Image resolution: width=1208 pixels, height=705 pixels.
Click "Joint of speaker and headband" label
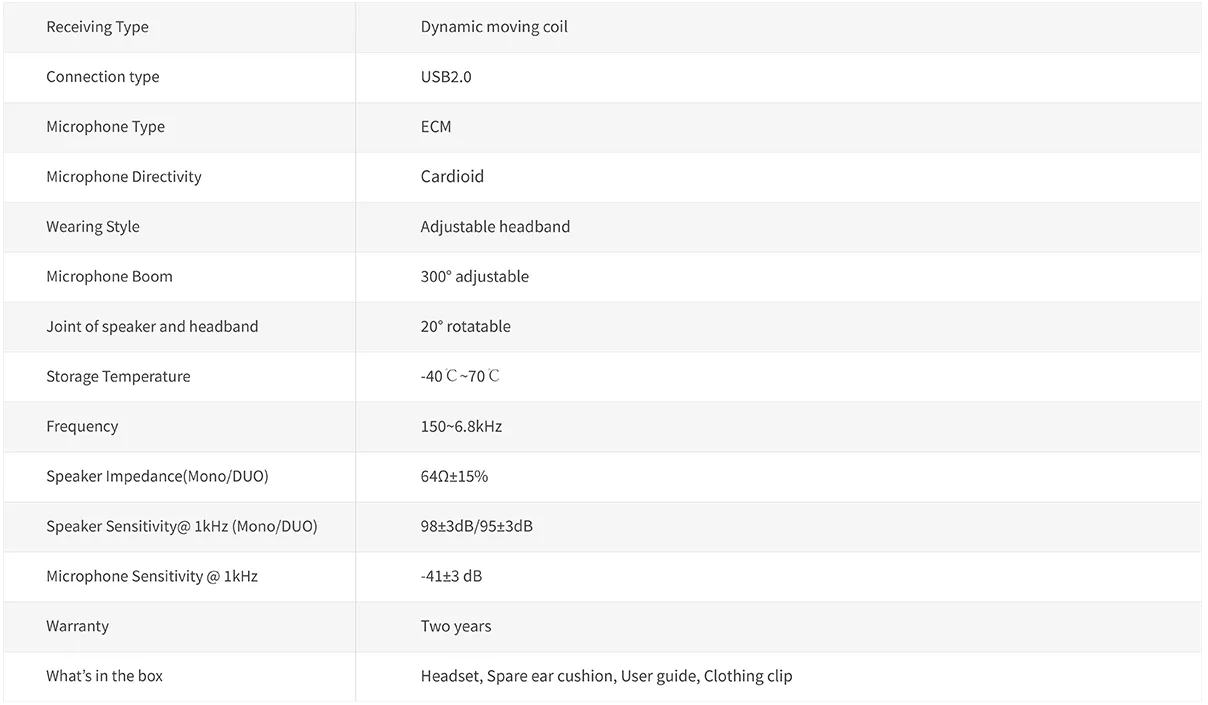(x=152, y=327)
